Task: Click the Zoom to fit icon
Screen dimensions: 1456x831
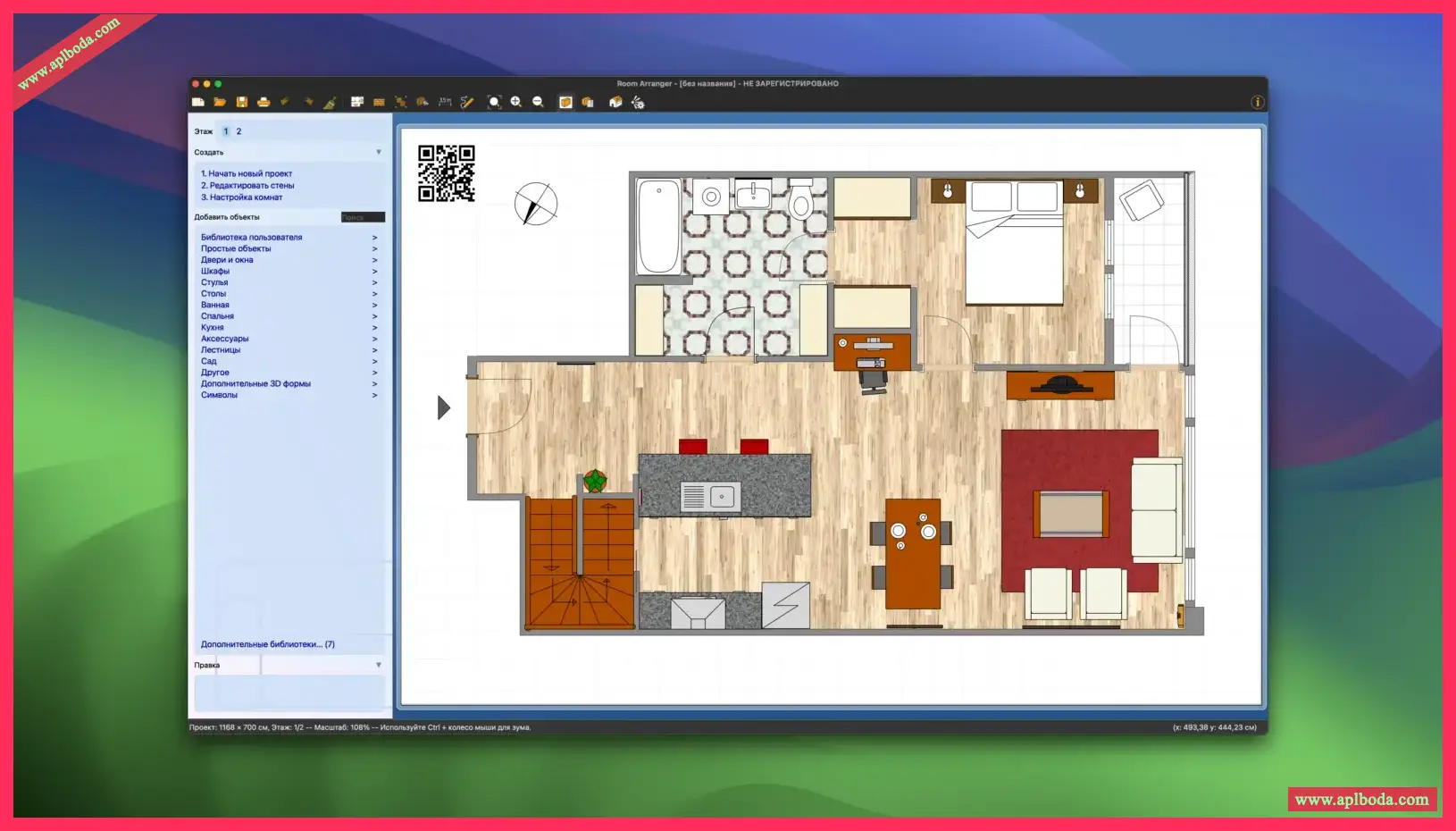Action: pyautogui.click(x=496, y=102)
